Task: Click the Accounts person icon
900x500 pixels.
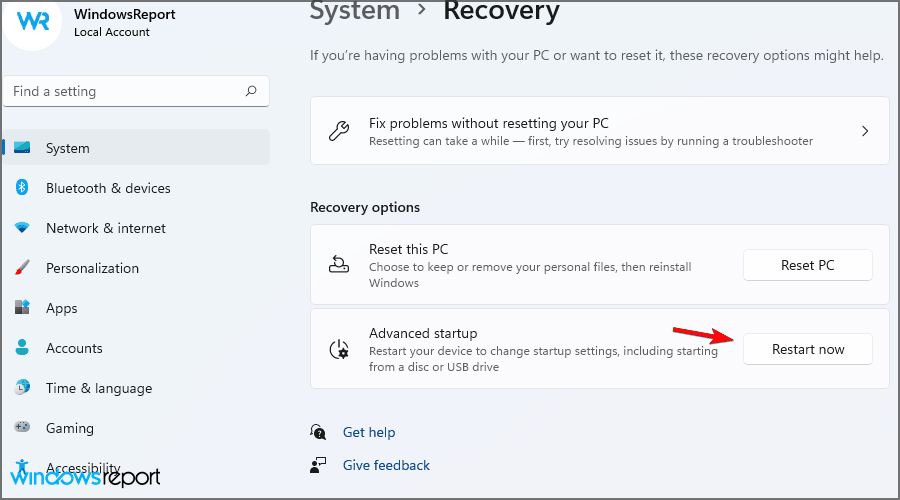Action: click(x=22, y=347)
